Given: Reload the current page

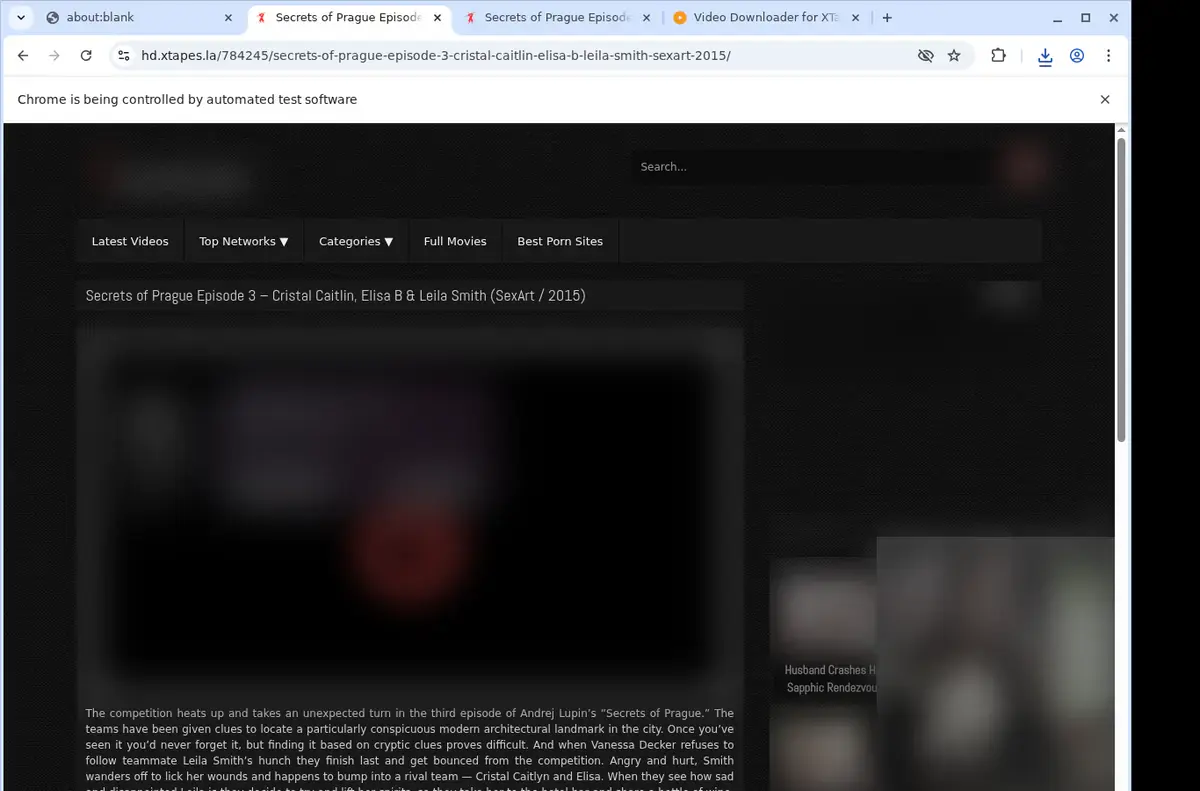Looking at the screenshot, I should [x=86, y=56].
